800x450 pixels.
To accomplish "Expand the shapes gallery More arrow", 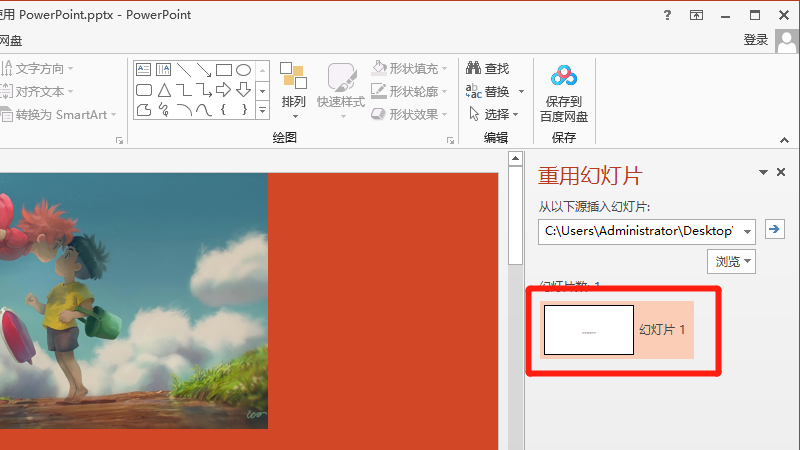I will tap(263, 109).
